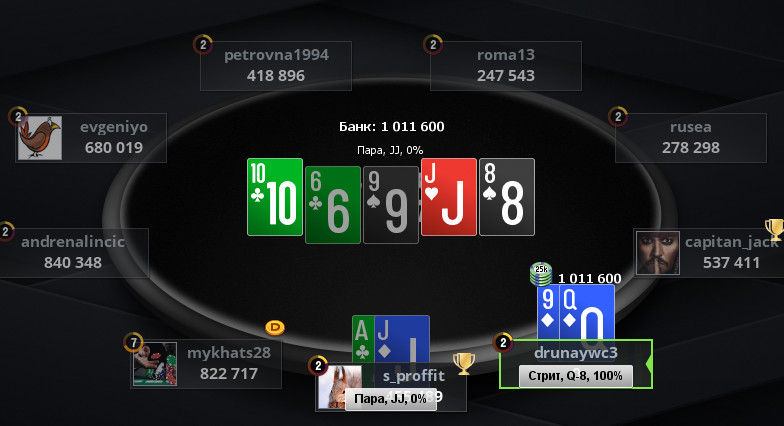Image resolution: width=784 pixels, height=426 pixels.
Task: Click the trophy icon beside s_proffit
Action: pos(464,364)
